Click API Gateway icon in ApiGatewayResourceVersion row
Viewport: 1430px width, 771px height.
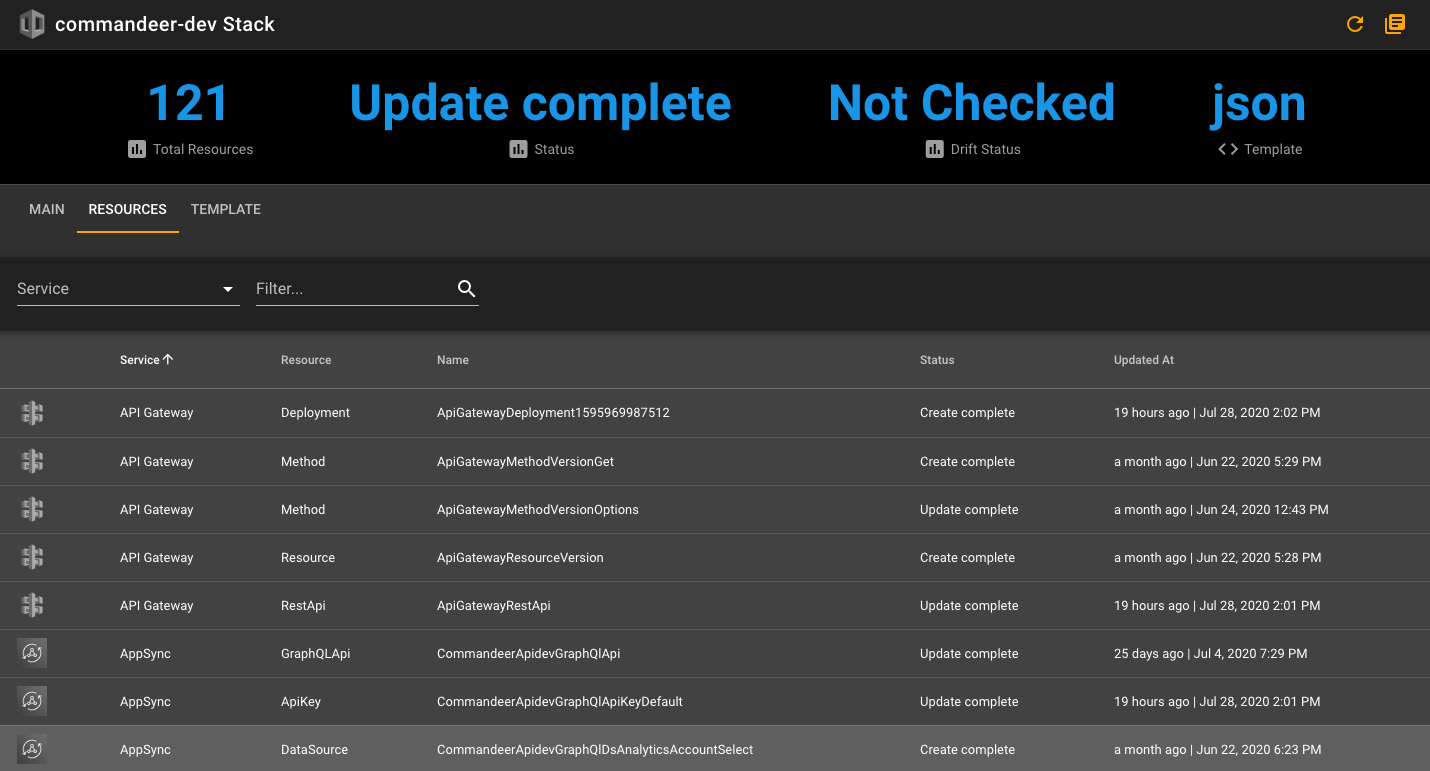[33, 557]
